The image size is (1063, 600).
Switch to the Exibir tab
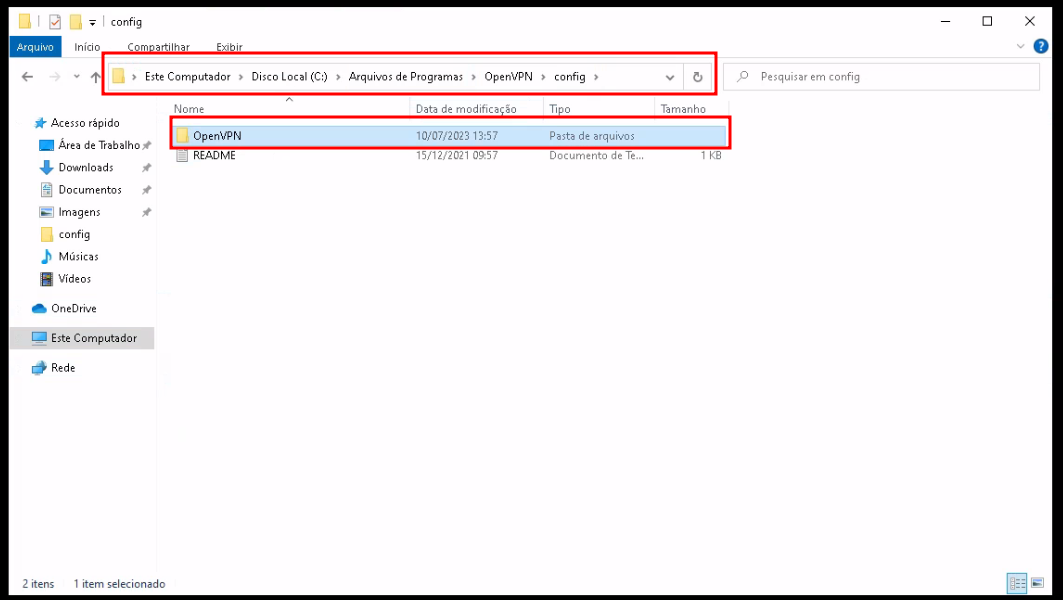coord(229,47)
